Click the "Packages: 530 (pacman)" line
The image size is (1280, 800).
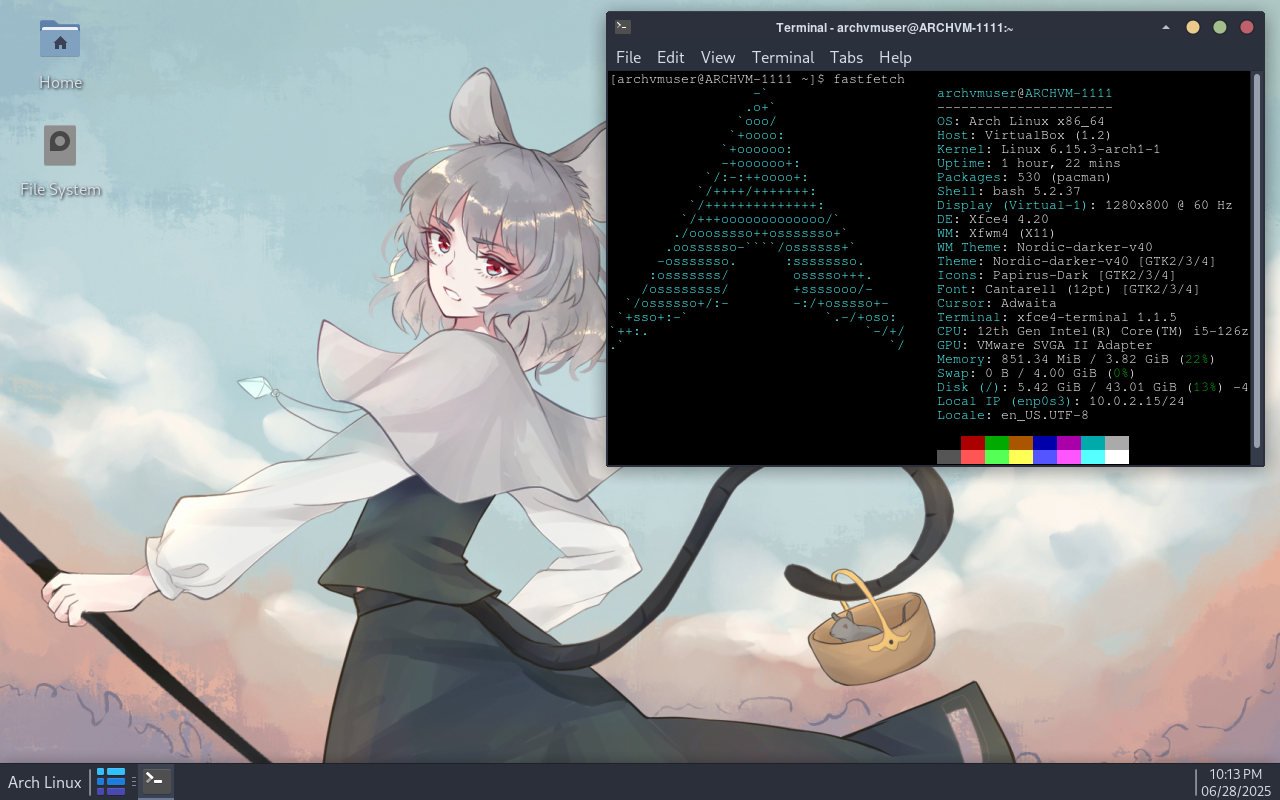(x=1025, y=177)
